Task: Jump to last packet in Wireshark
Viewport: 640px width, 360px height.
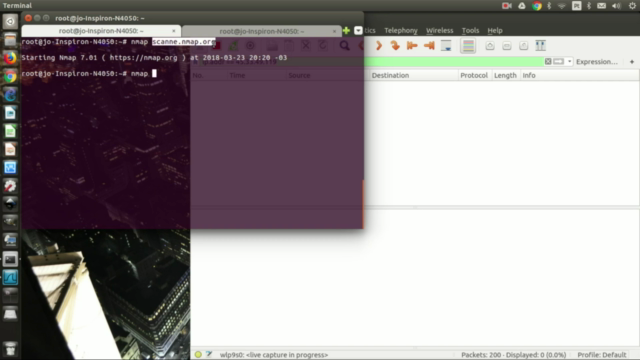Action: click(429, 46)
